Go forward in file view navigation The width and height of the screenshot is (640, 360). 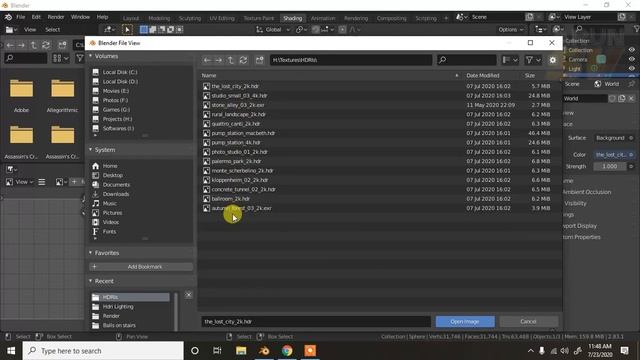(x=219, y=60)
